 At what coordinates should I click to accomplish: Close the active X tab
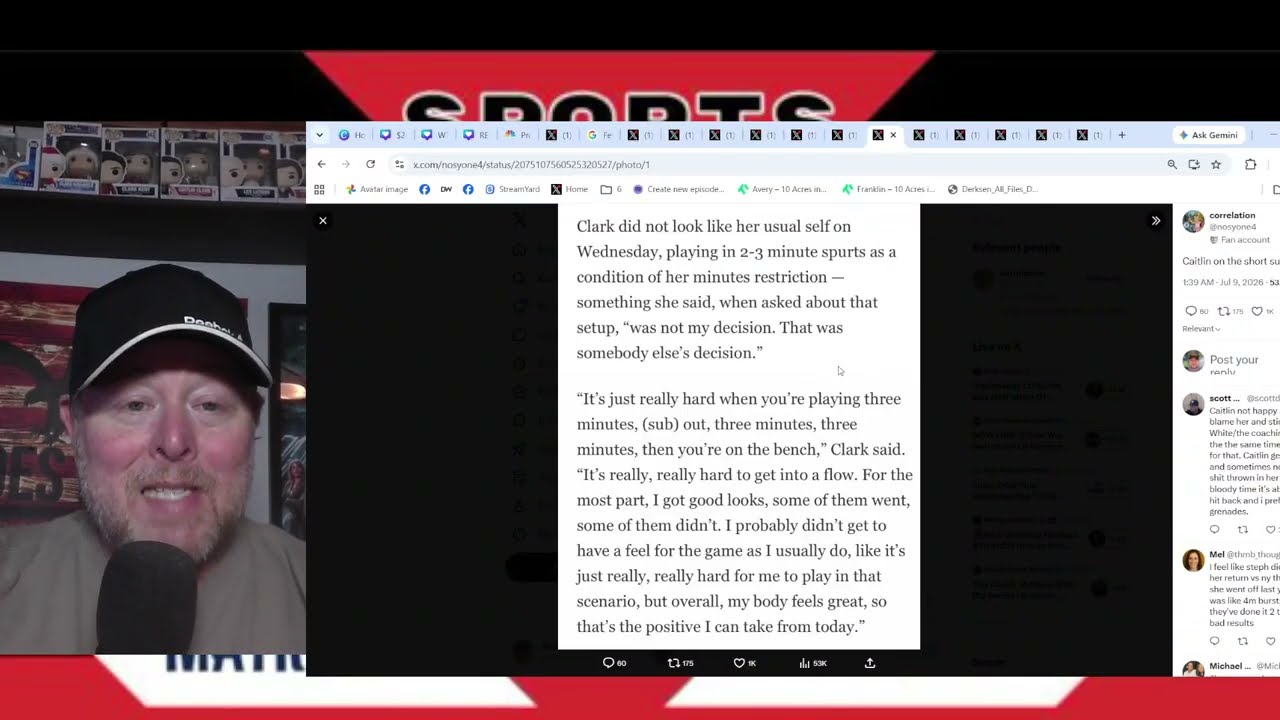click(x=893, y=135)
